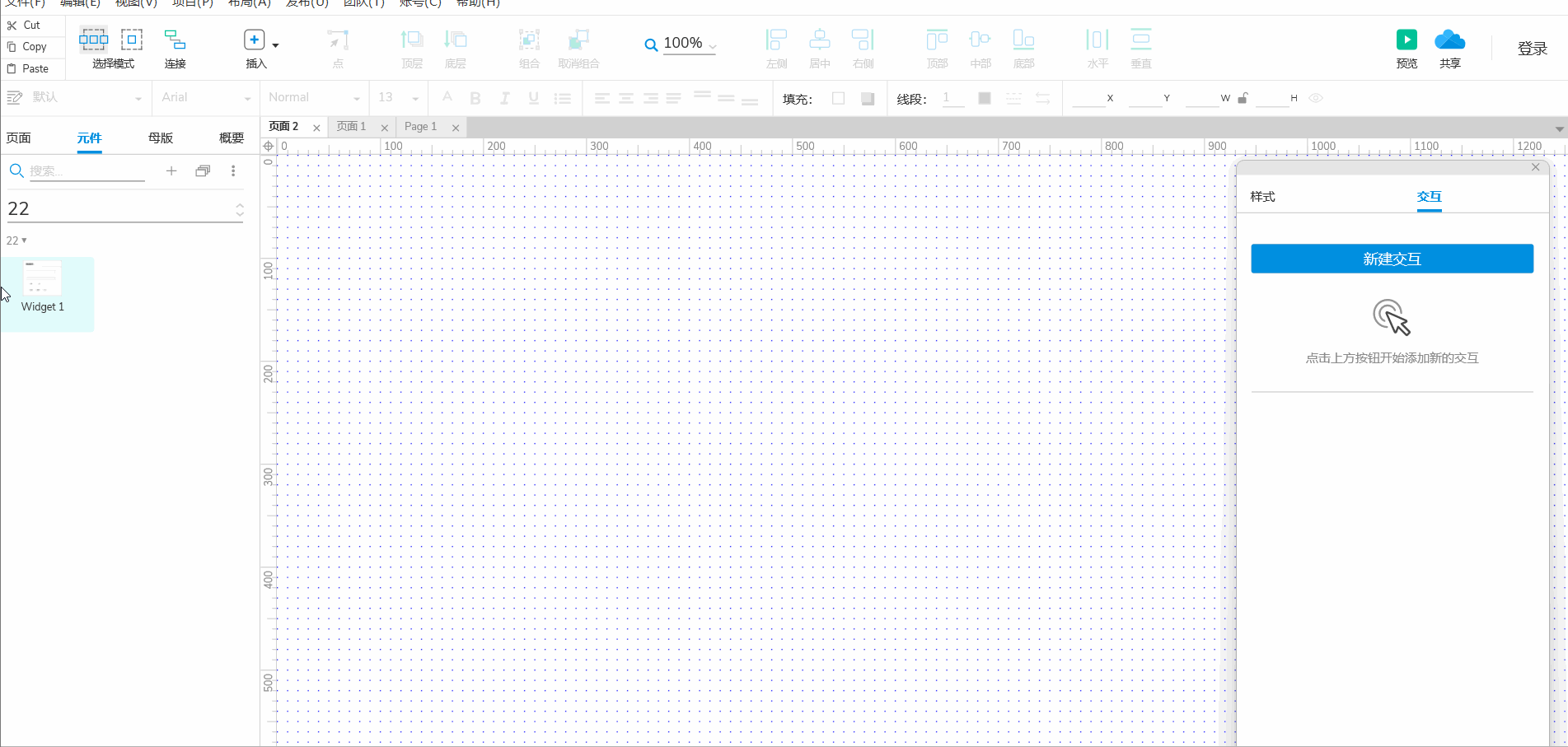This screenshot has height=747, width=1568.
Task: Open the line pattern style icon
Action: (x=1013, y=98)
